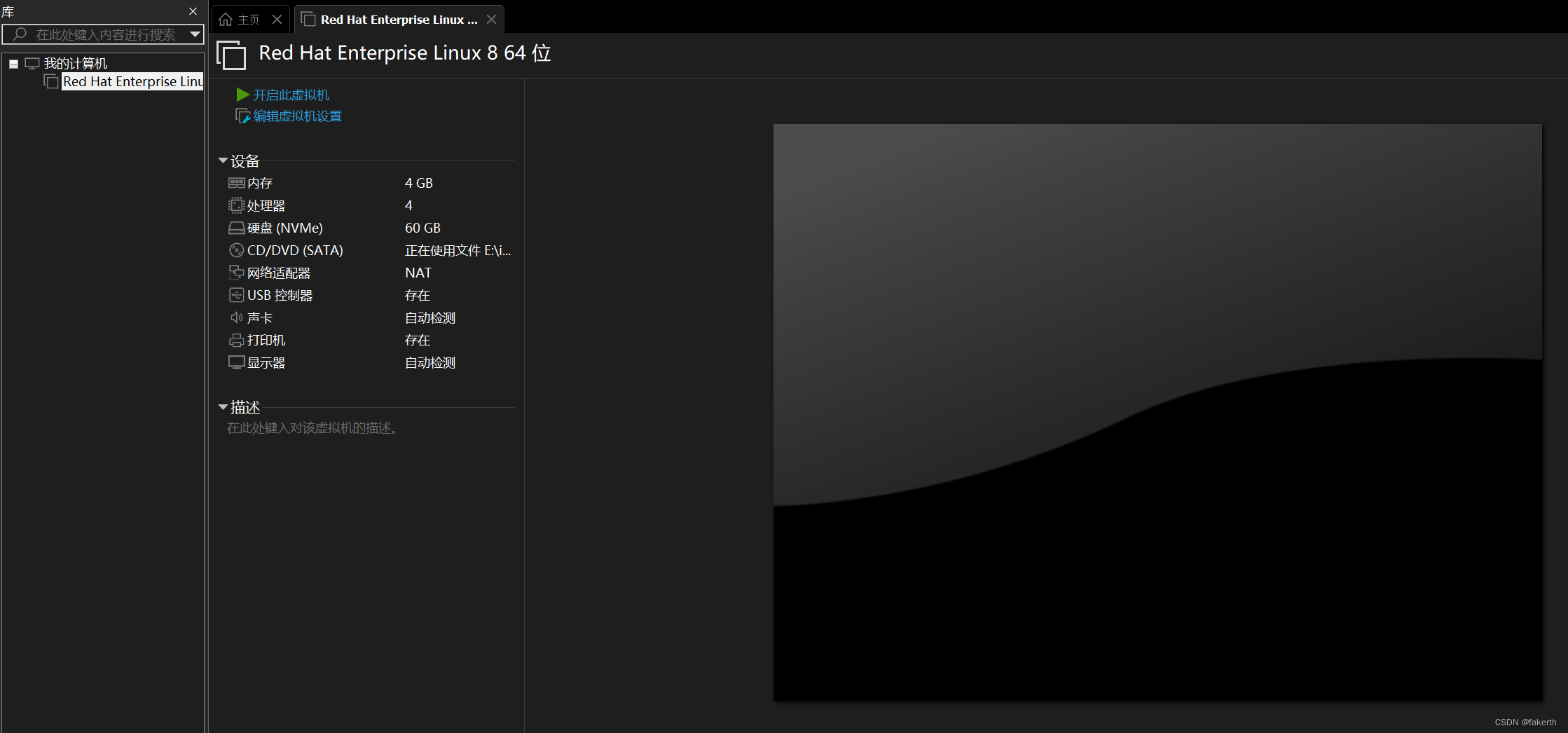Screen dimensions: 1568x733
Task: Click the 自动检测 value for 显示器
Action: (x=430, y=362)
